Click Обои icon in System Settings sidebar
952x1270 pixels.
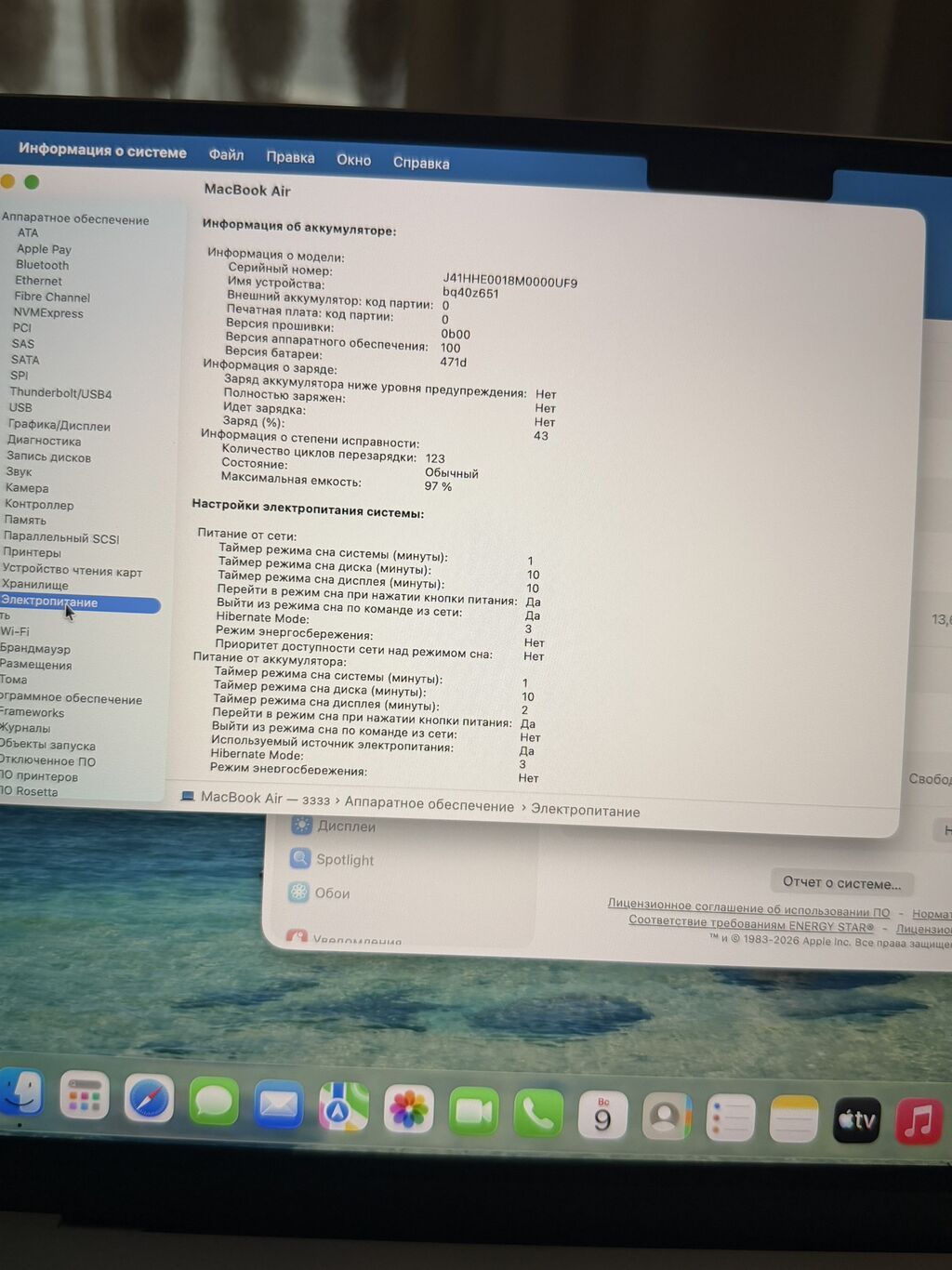pos(298,892)
